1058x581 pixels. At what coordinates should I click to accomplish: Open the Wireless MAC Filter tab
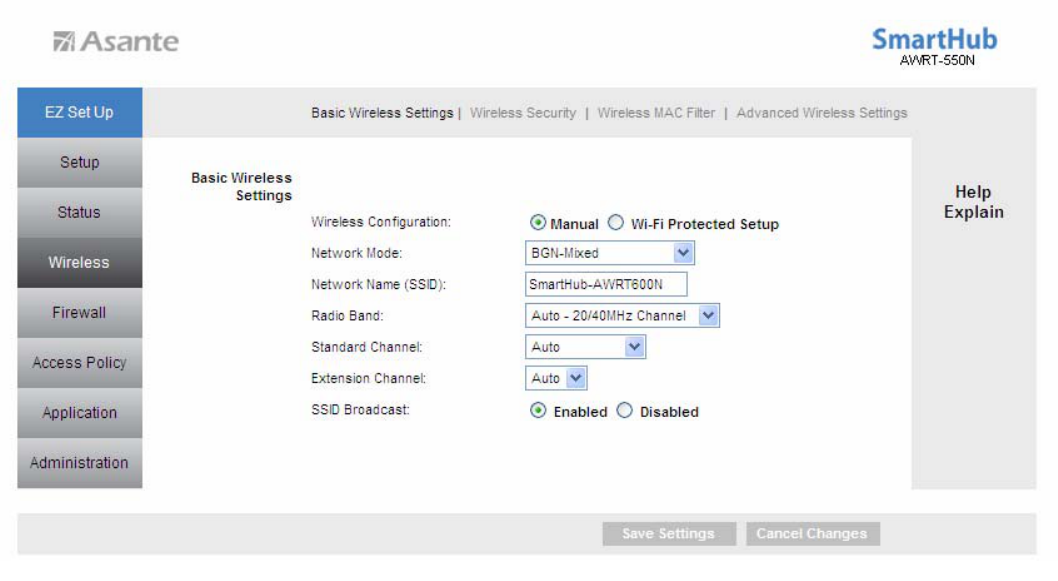[x=656, y=113]
